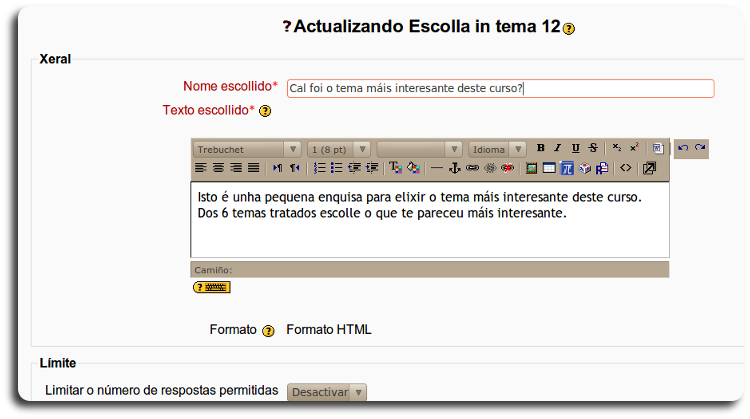Screen dimensions: 750x419
Task: Decrease the indent level
Action: [354, 168]
